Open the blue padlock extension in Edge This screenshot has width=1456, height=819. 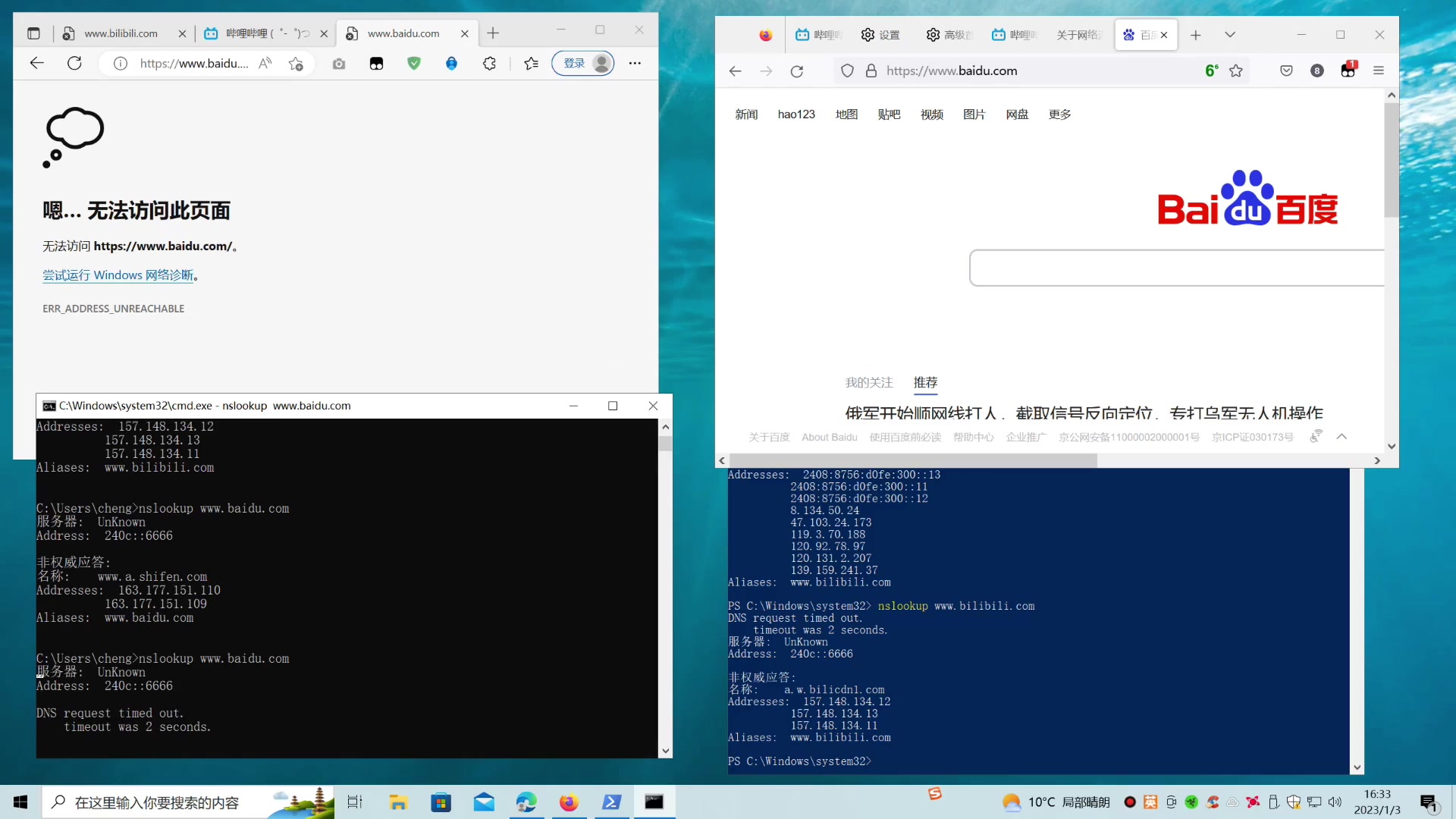(451, 64)
